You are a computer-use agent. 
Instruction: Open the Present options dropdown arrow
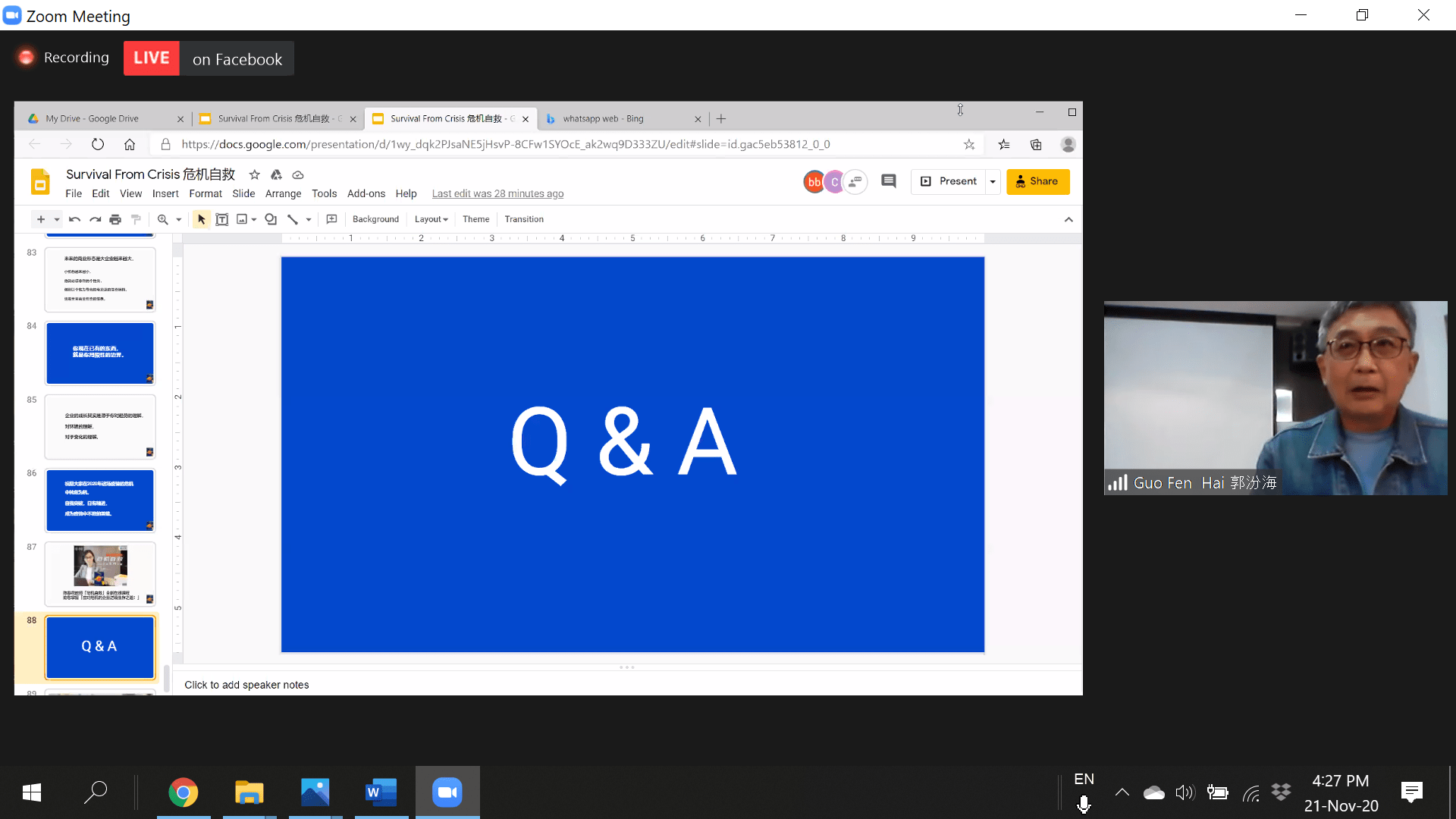pos(993,181)
